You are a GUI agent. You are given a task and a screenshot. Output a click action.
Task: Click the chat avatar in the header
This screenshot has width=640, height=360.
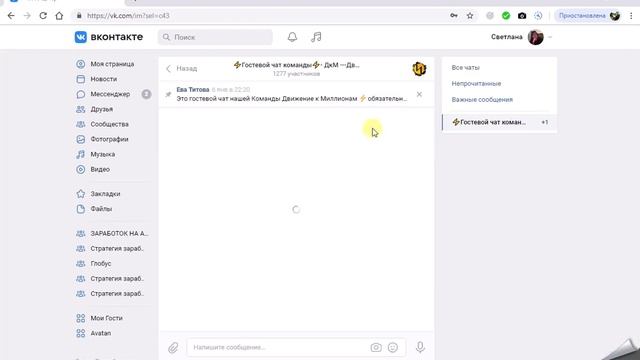click(419, 69)
